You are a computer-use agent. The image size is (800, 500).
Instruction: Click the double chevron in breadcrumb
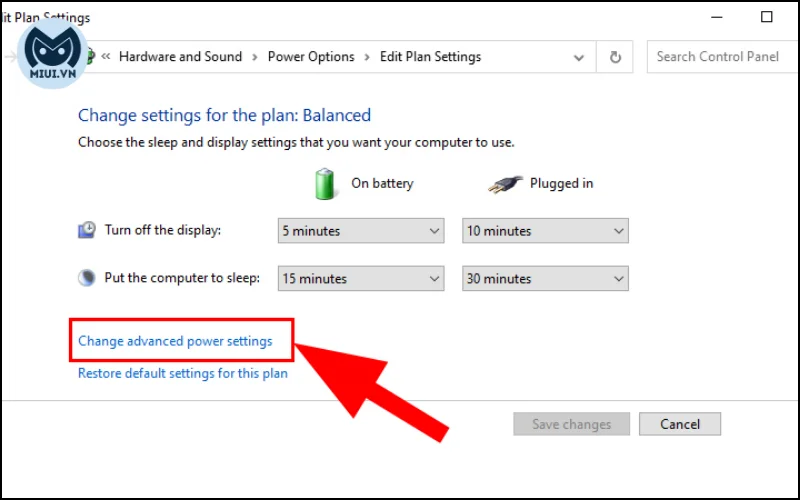tap(106, 56)
